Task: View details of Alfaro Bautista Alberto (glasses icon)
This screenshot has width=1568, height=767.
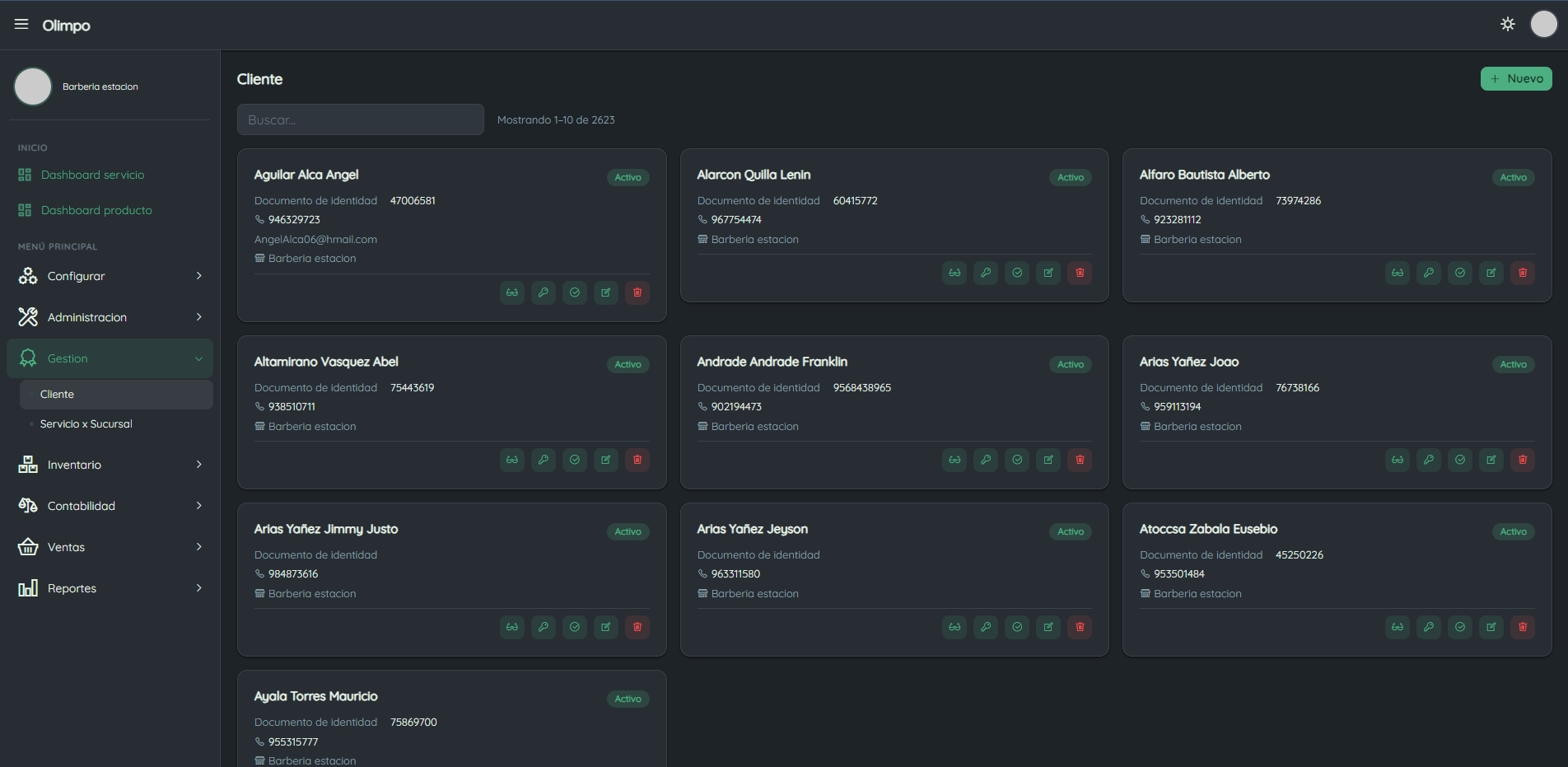Action: (x=1398, y=273)
